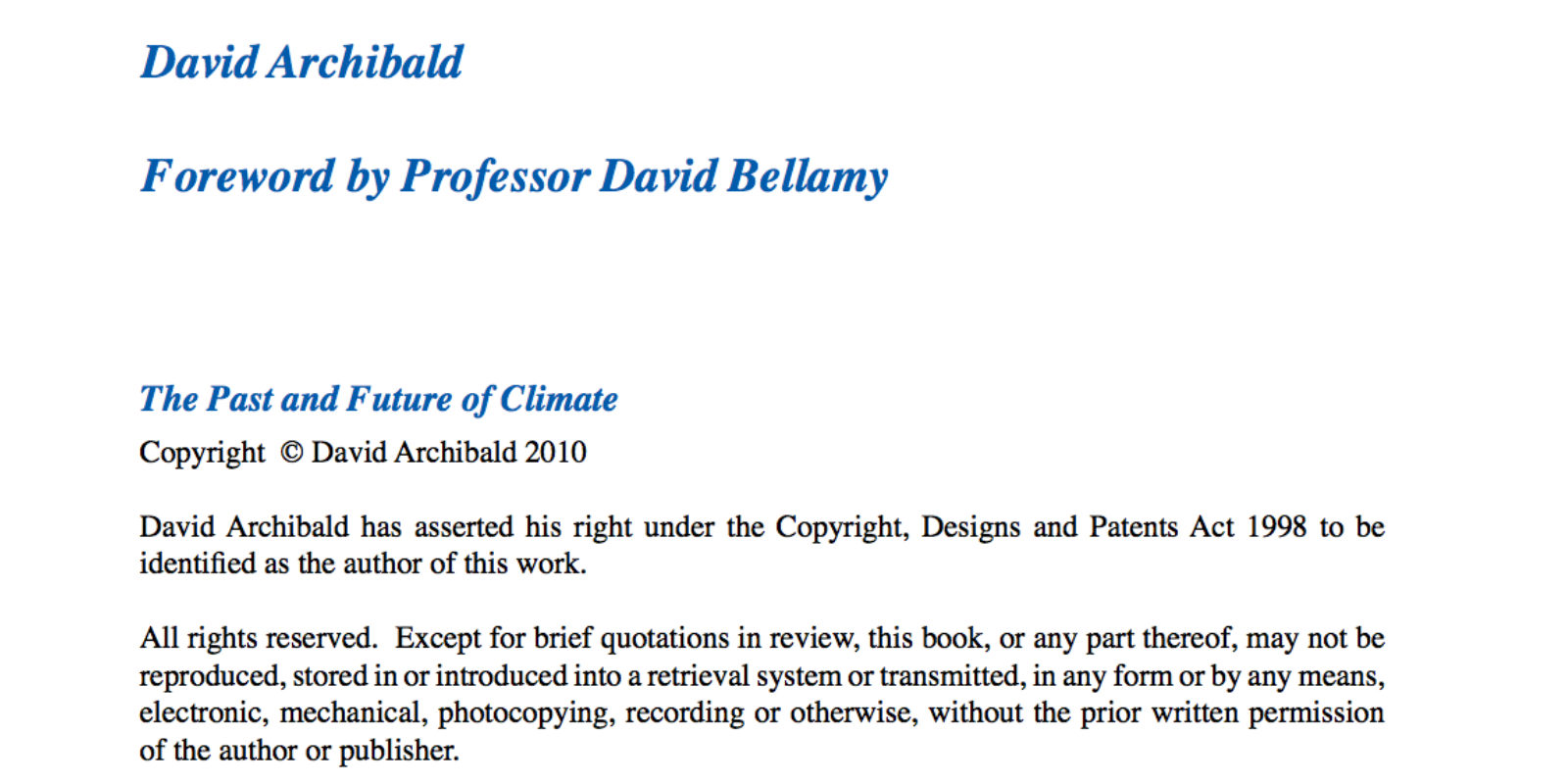The width and height of the screenshot is (1568, 784).
Task: Click the "David Archibald" blue author heading
Action: click(x=302, y=63)
